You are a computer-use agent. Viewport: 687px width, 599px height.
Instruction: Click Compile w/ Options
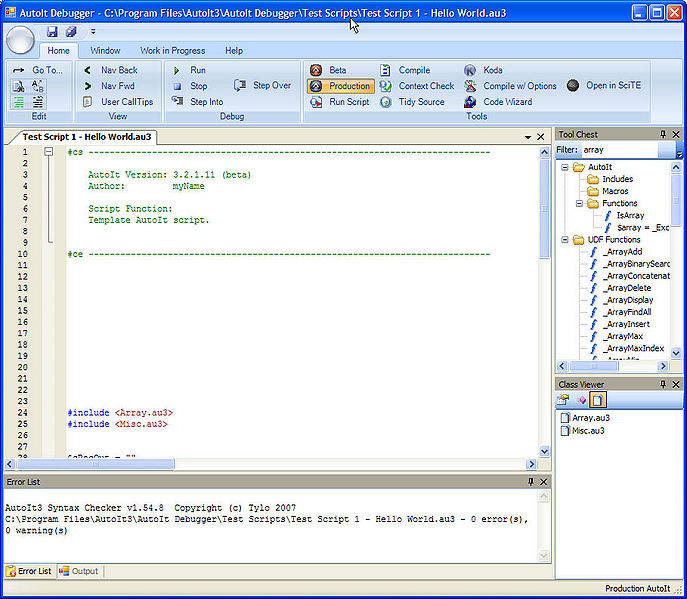coord(510,86)
